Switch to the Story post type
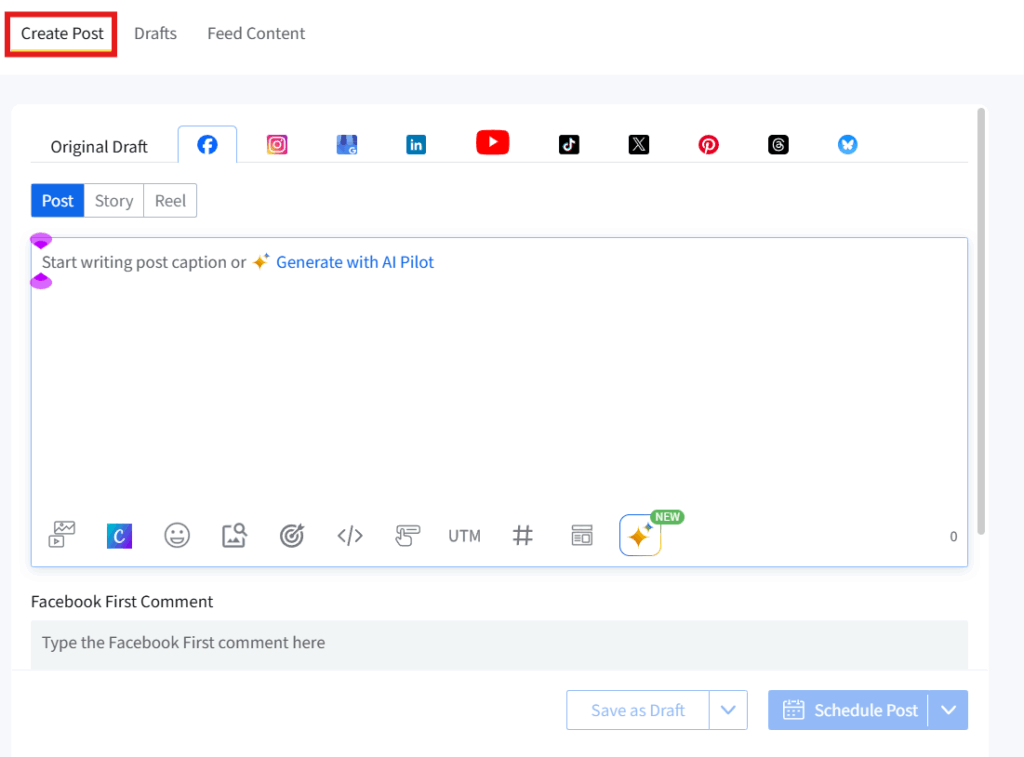The width and height of the screenshot is (1024, 757). [x=113, y=200]
